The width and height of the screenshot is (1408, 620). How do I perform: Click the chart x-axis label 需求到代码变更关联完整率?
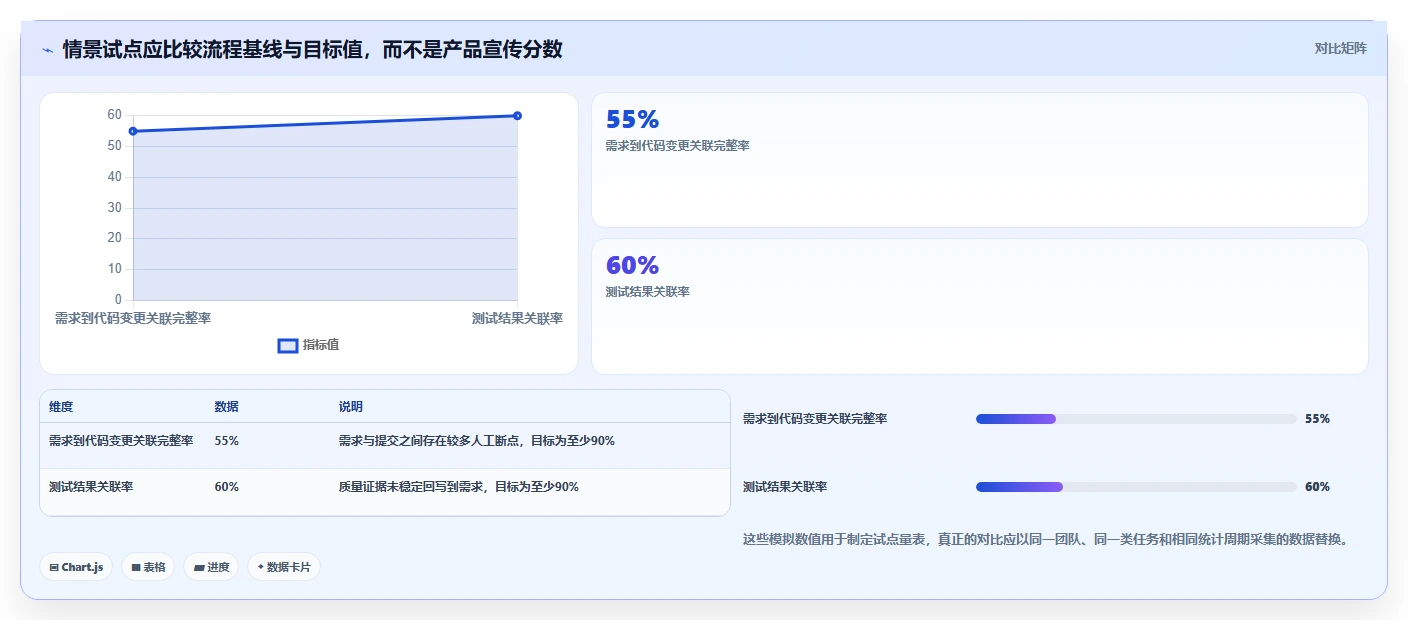point(133,318)
